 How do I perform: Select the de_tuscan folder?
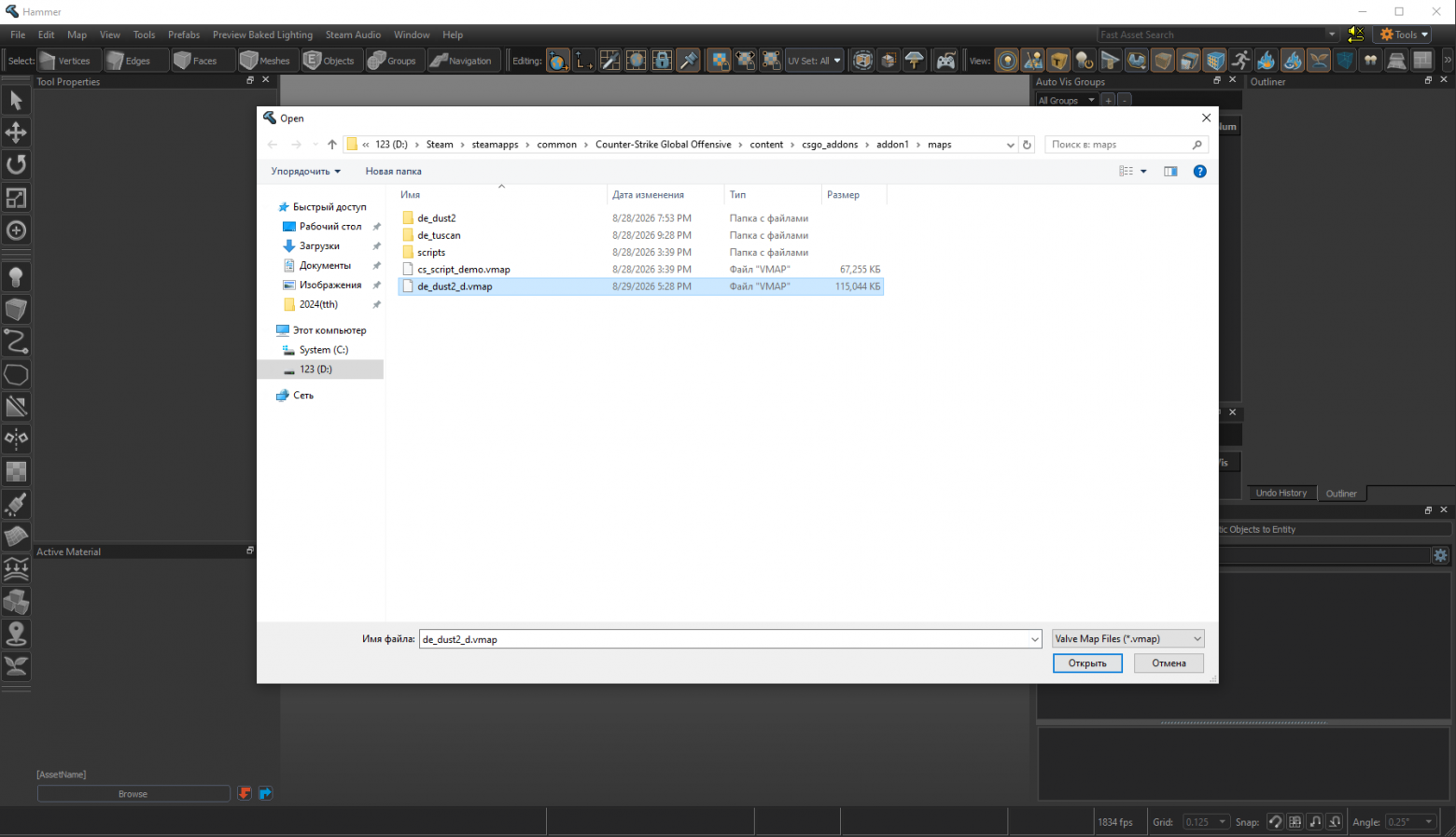click(x=439, y=235)
